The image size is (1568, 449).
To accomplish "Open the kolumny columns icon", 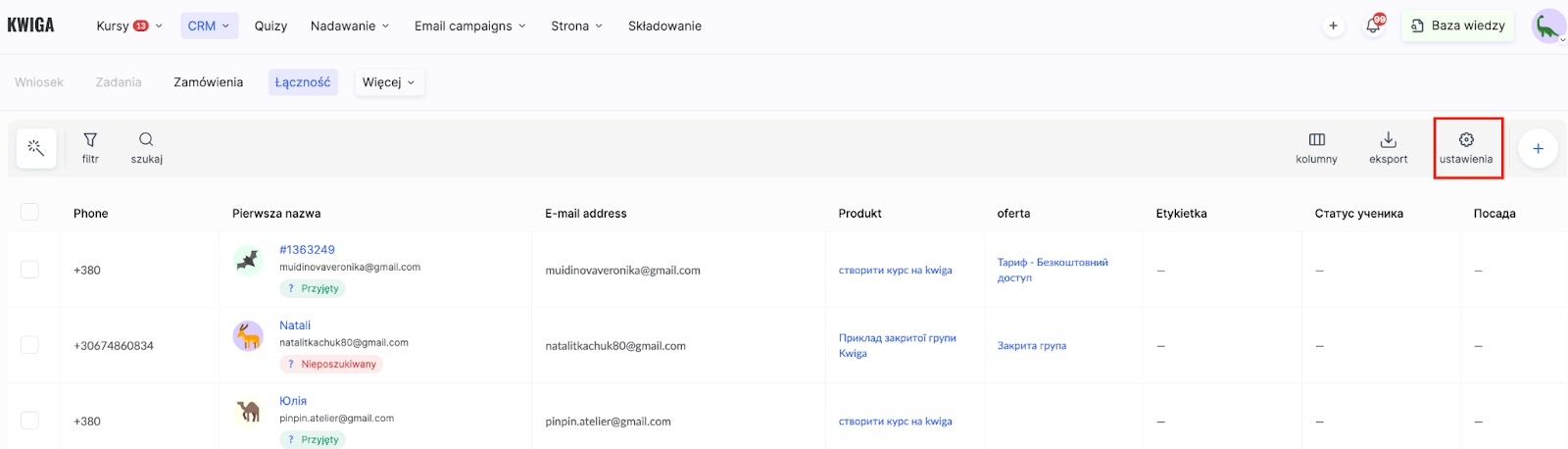I will pyautogui.click(x=1316, y=140).
